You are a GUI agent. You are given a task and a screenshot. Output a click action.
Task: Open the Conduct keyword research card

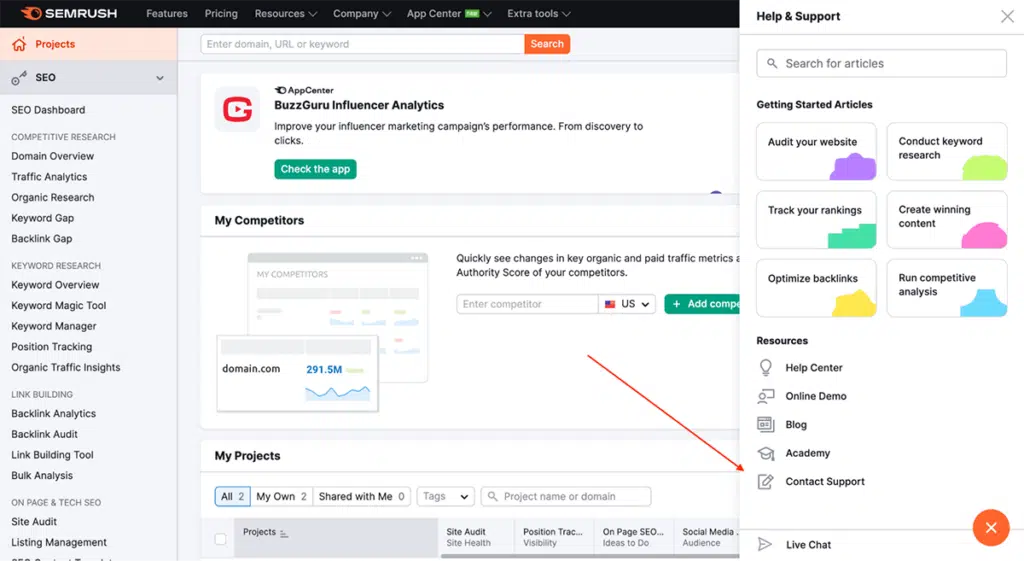pyautogui.click(x=947, y=152)
